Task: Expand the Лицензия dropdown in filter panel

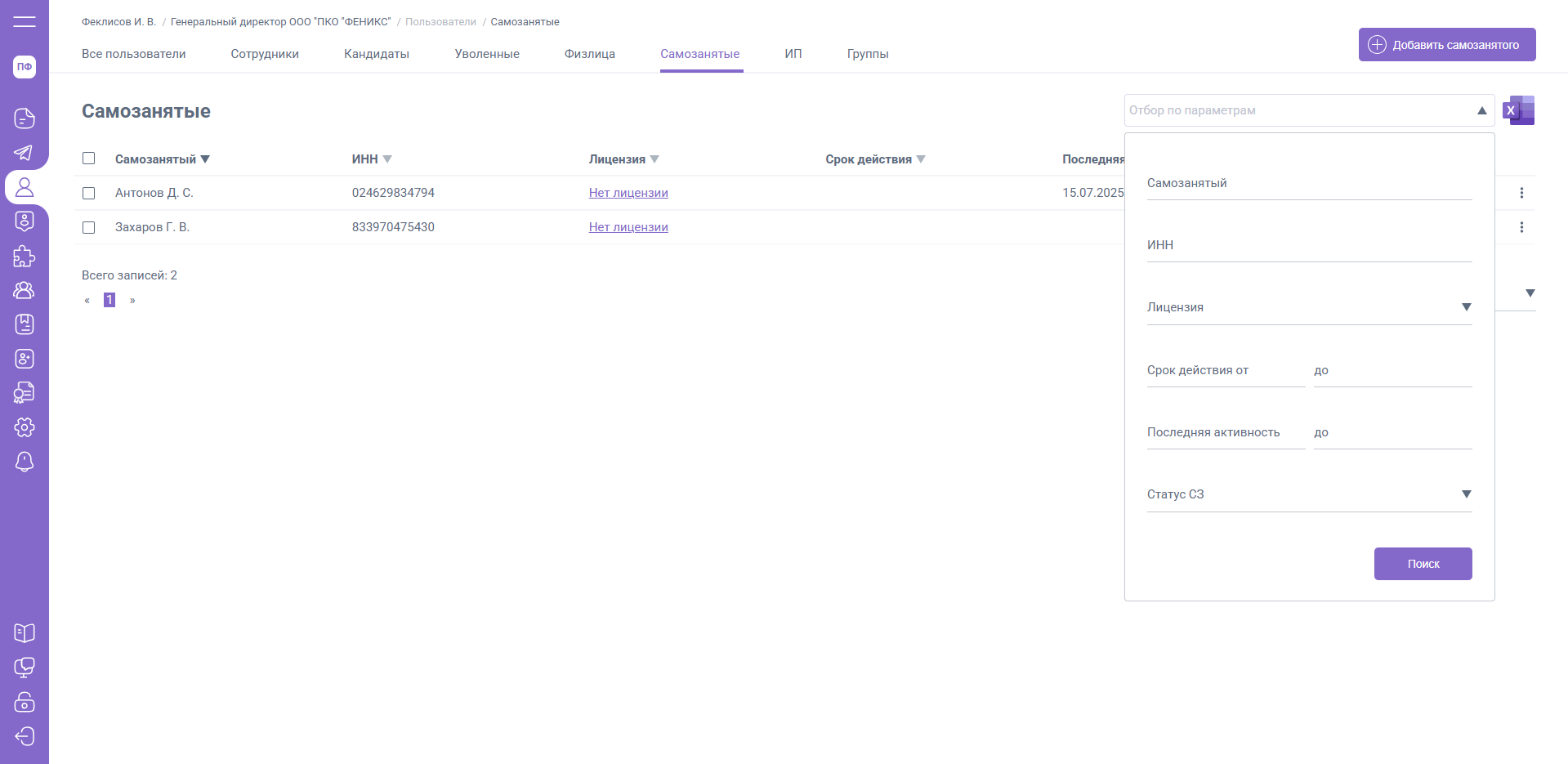Action: click(x=1466, y=307)
